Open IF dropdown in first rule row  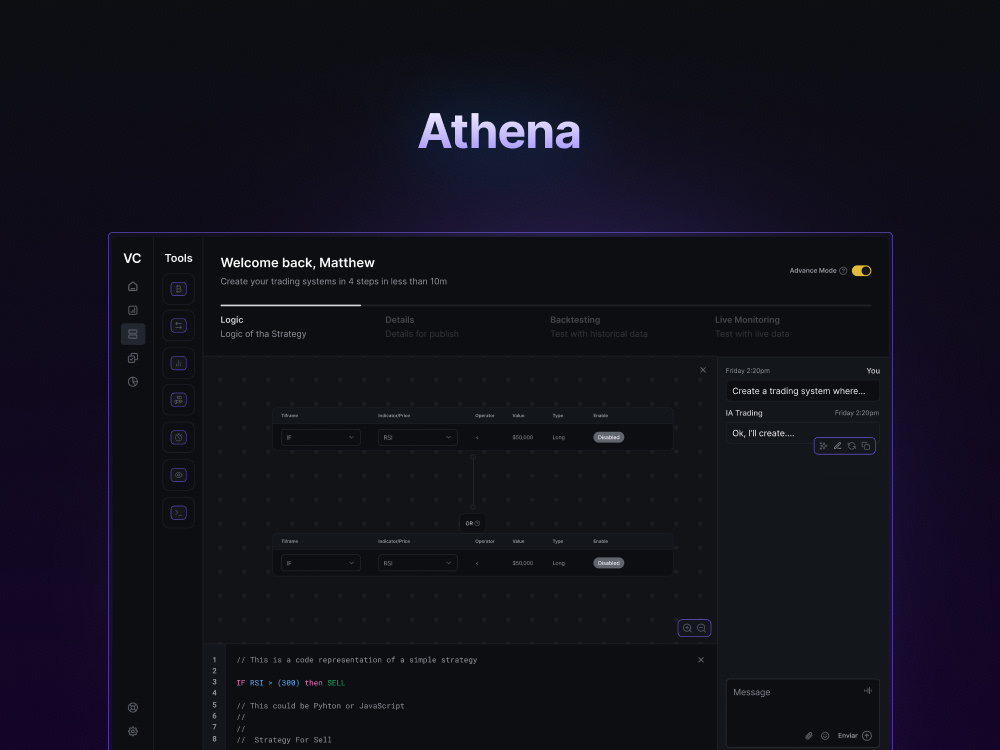[321, 438]
